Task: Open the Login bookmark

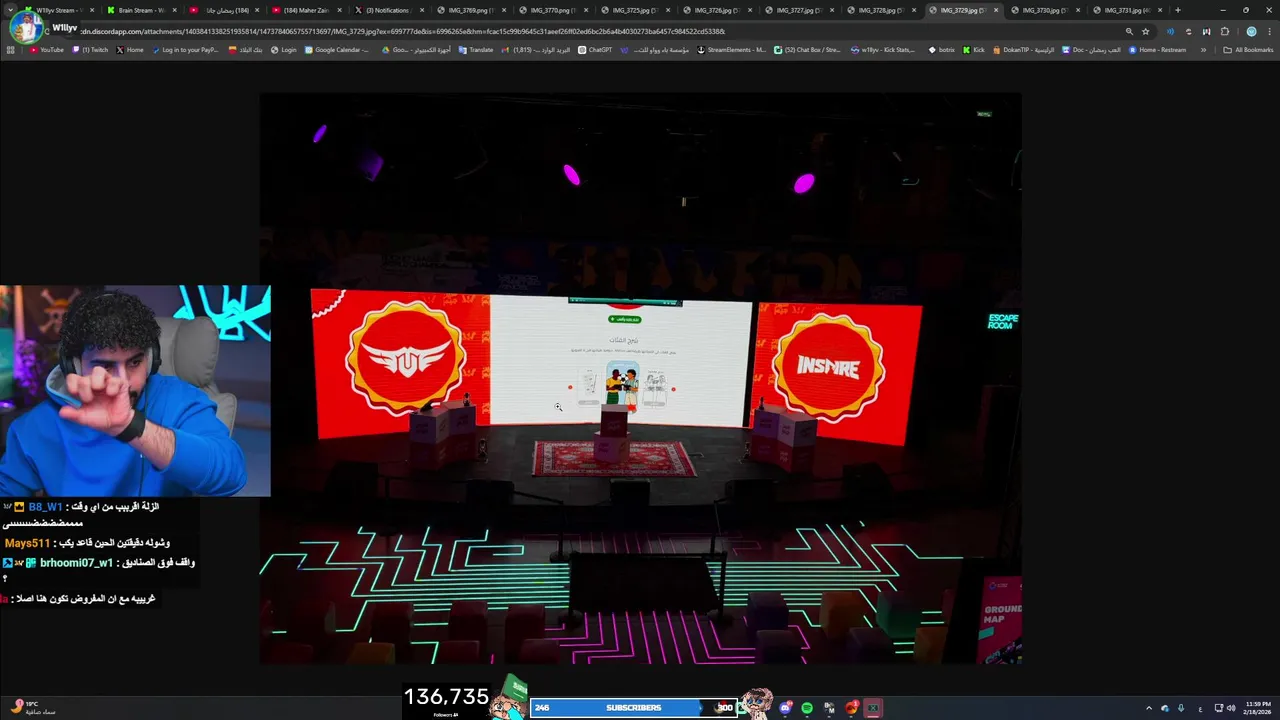Action: click(283, 50)
